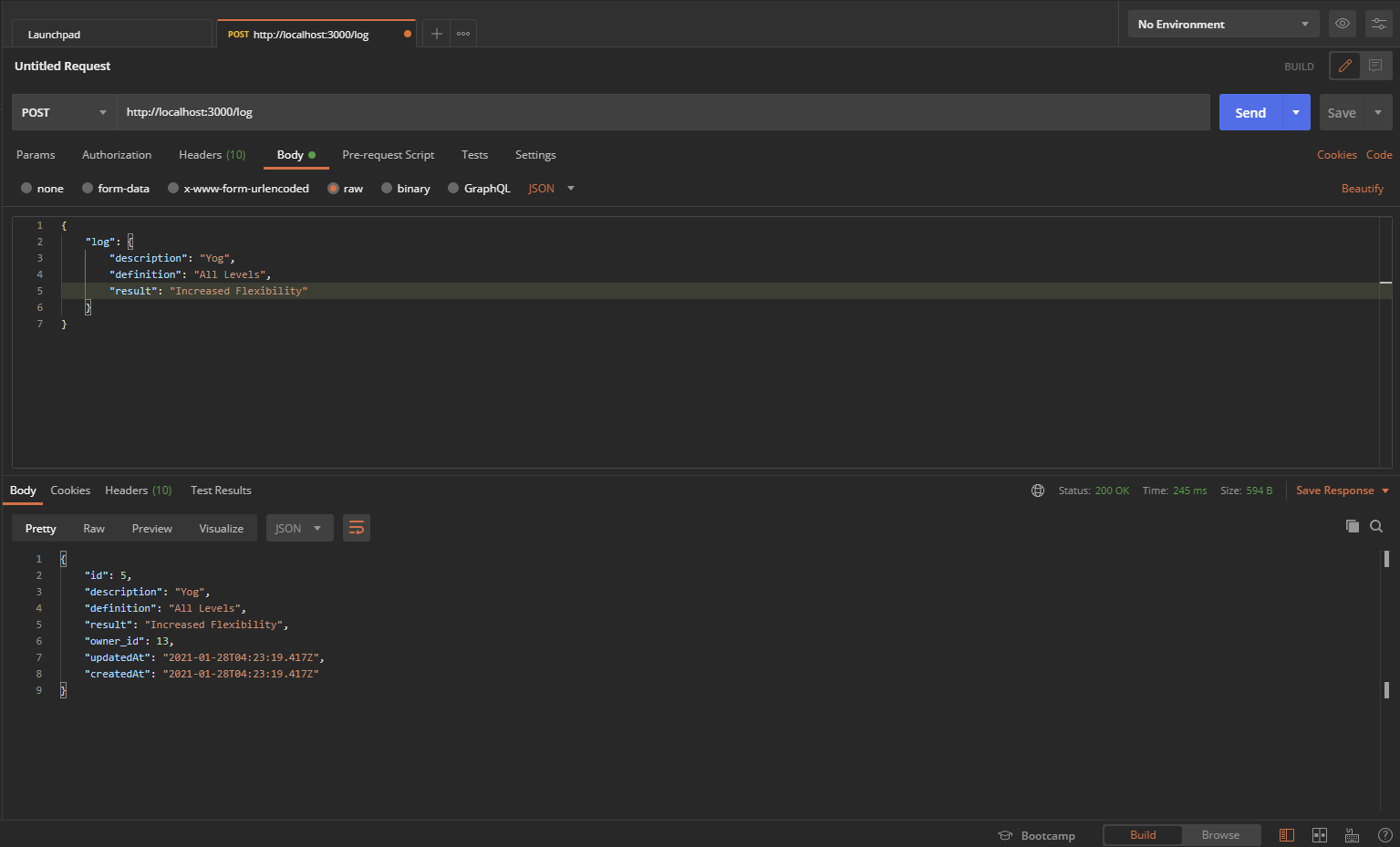This screenshot has width=1400, height=847.
Task: Select raw body type
Action: (346, 189)
